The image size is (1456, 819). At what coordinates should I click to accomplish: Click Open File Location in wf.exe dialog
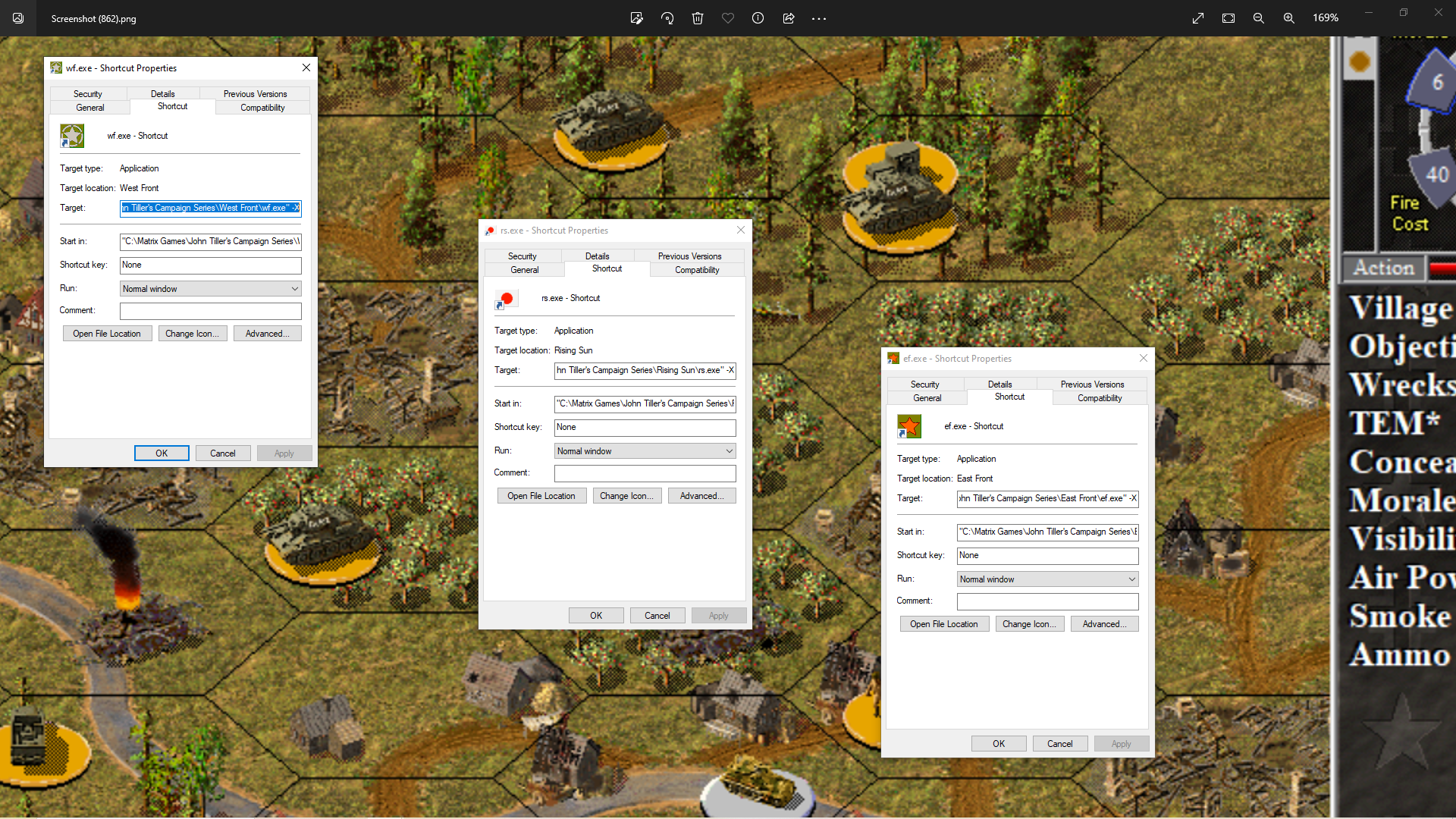coord(107,334)
